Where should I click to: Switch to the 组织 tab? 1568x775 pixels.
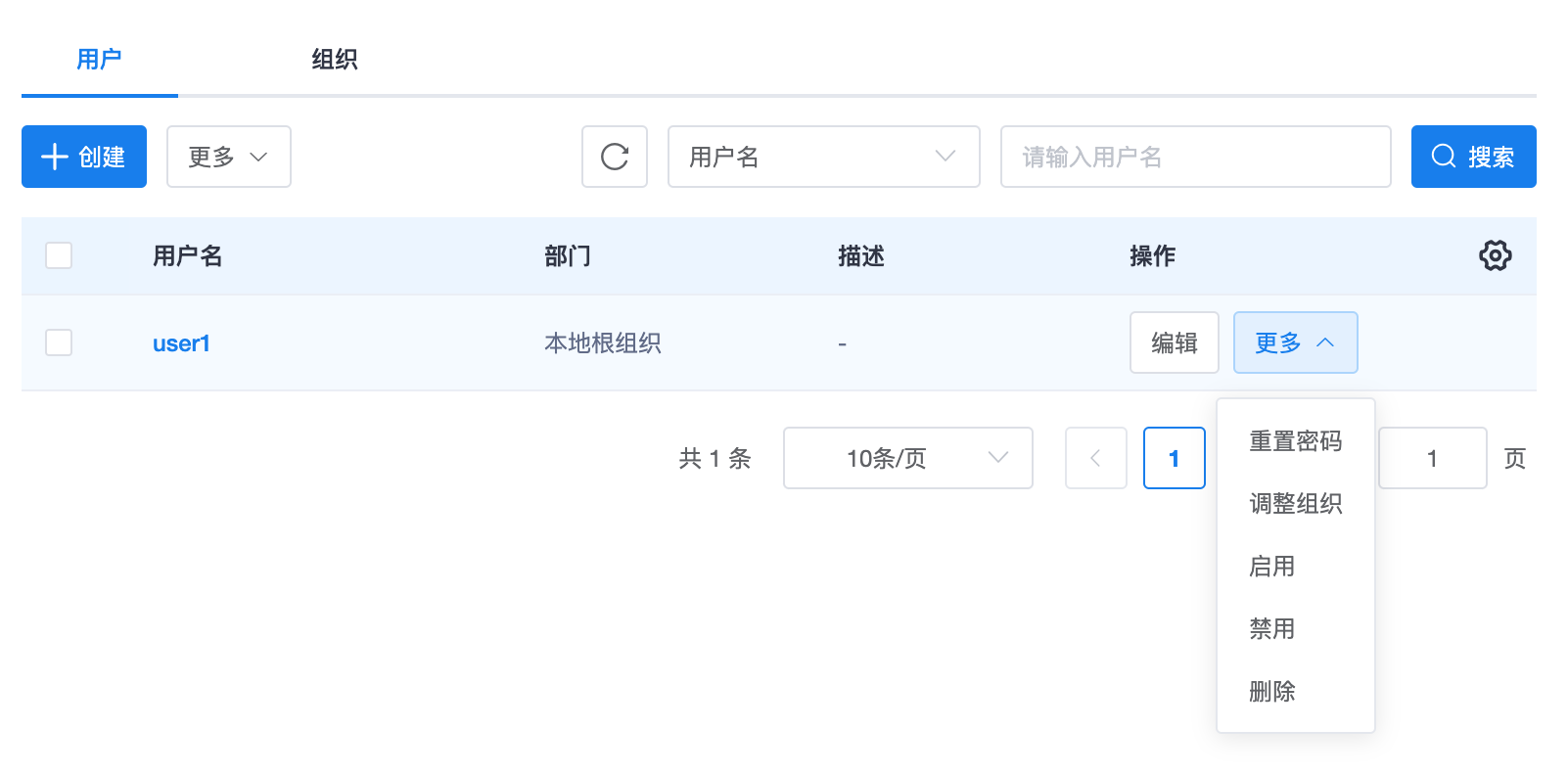coord(335,60)
